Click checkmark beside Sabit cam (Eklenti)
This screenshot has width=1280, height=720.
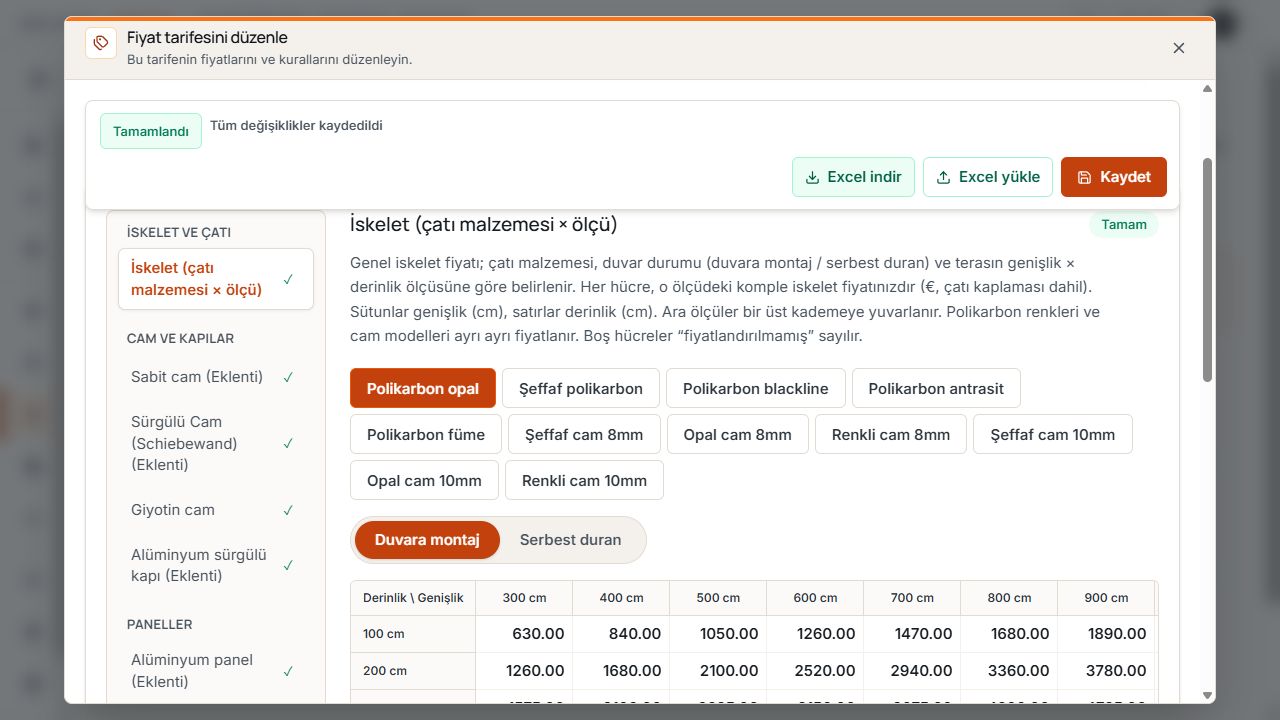288,377
